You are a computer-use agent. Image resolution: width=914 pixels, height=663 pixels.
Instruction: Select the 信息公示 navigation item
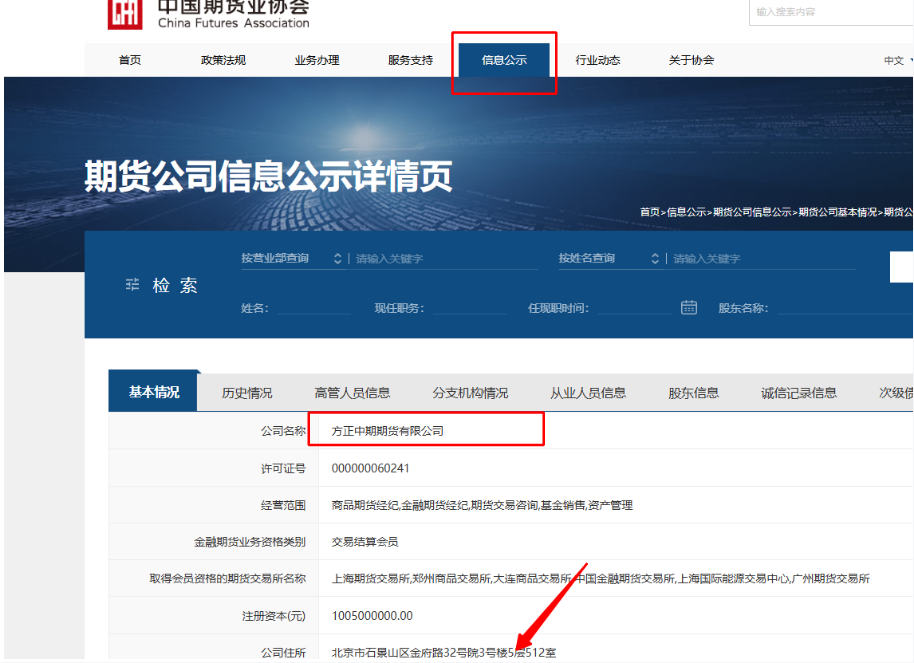504,60
